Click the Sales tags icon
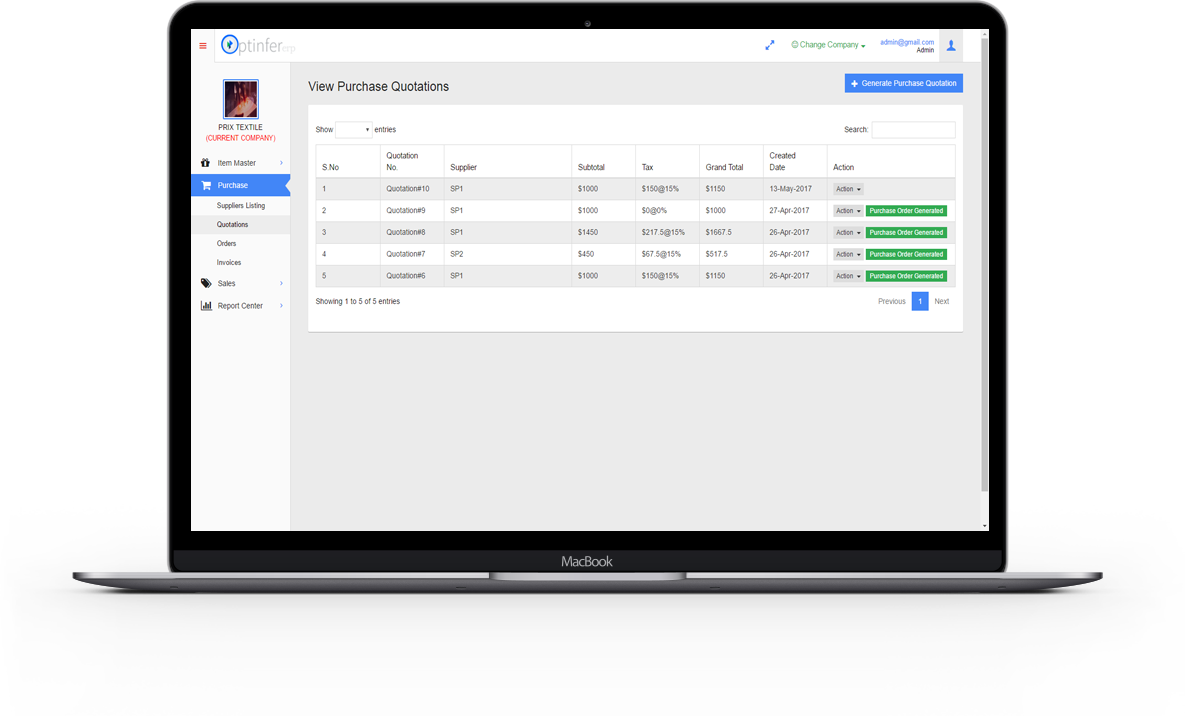The height and width of the screenshot is (716, 1185). pyautogui.click(x=206, y=284)
